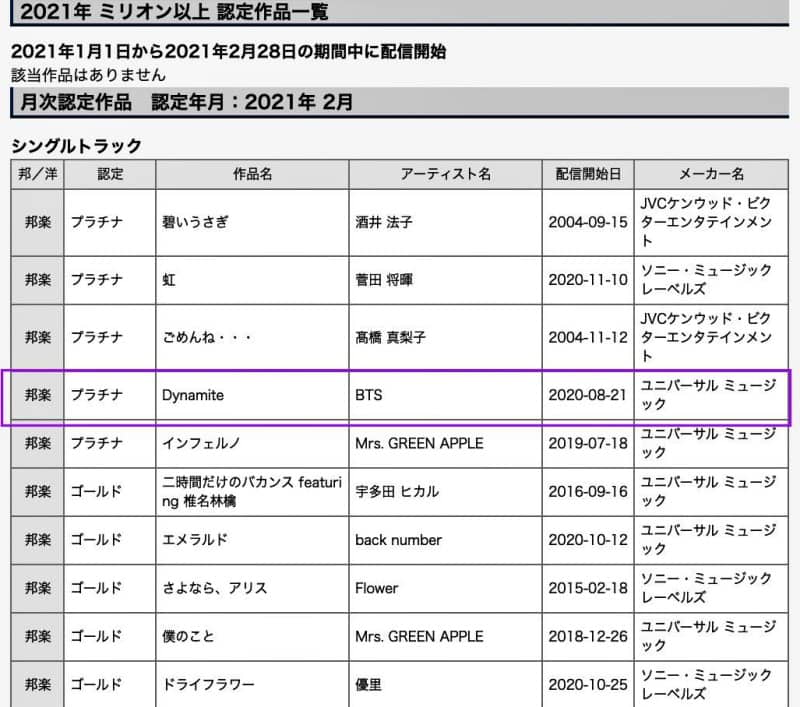Click the シングルトラック section heading
Viewport: 800px width, 707px height.
76,146
